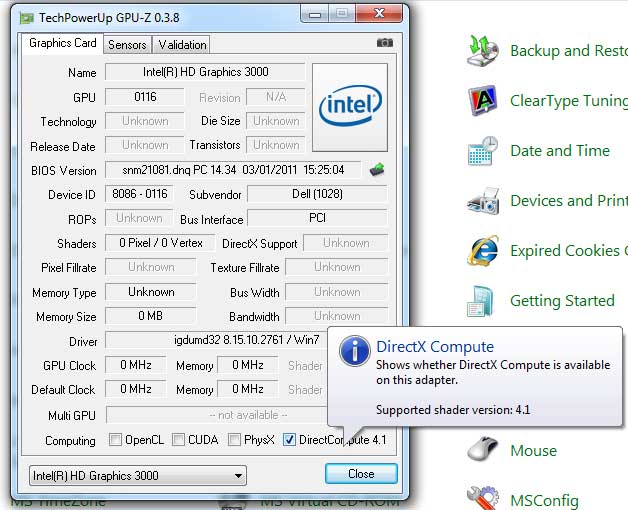This screenshot has height=510, width=628.
Task: Click the DirectX Compute tooltip title
Action: (x=435, y=347)
